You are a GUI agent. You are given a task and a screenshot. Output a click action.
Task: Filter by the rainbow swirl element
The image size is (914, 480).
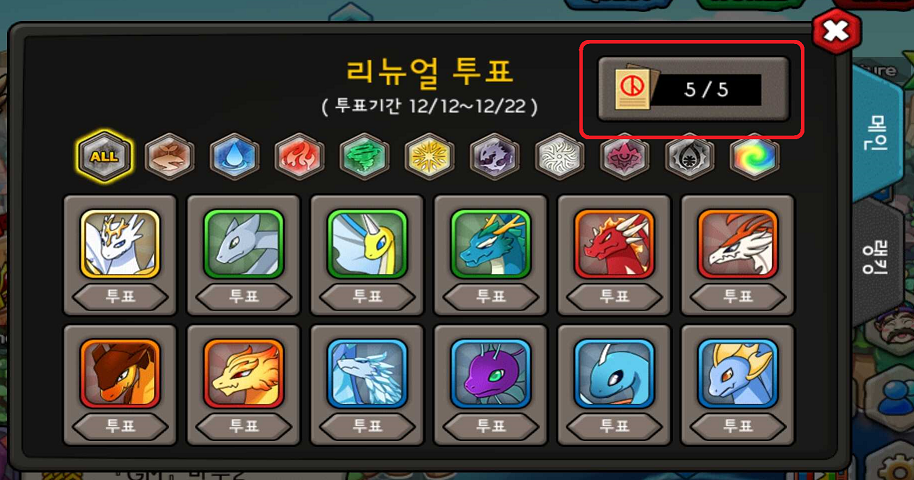coord(755,157)
